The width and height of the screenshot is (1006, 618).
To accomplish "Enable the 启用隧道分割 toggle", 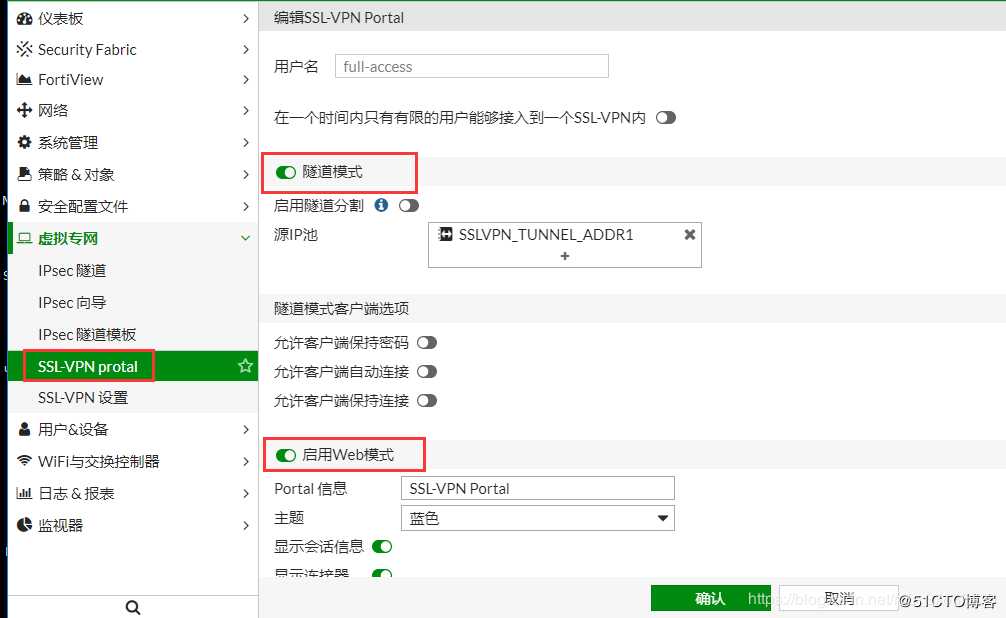I will (409, 205).
